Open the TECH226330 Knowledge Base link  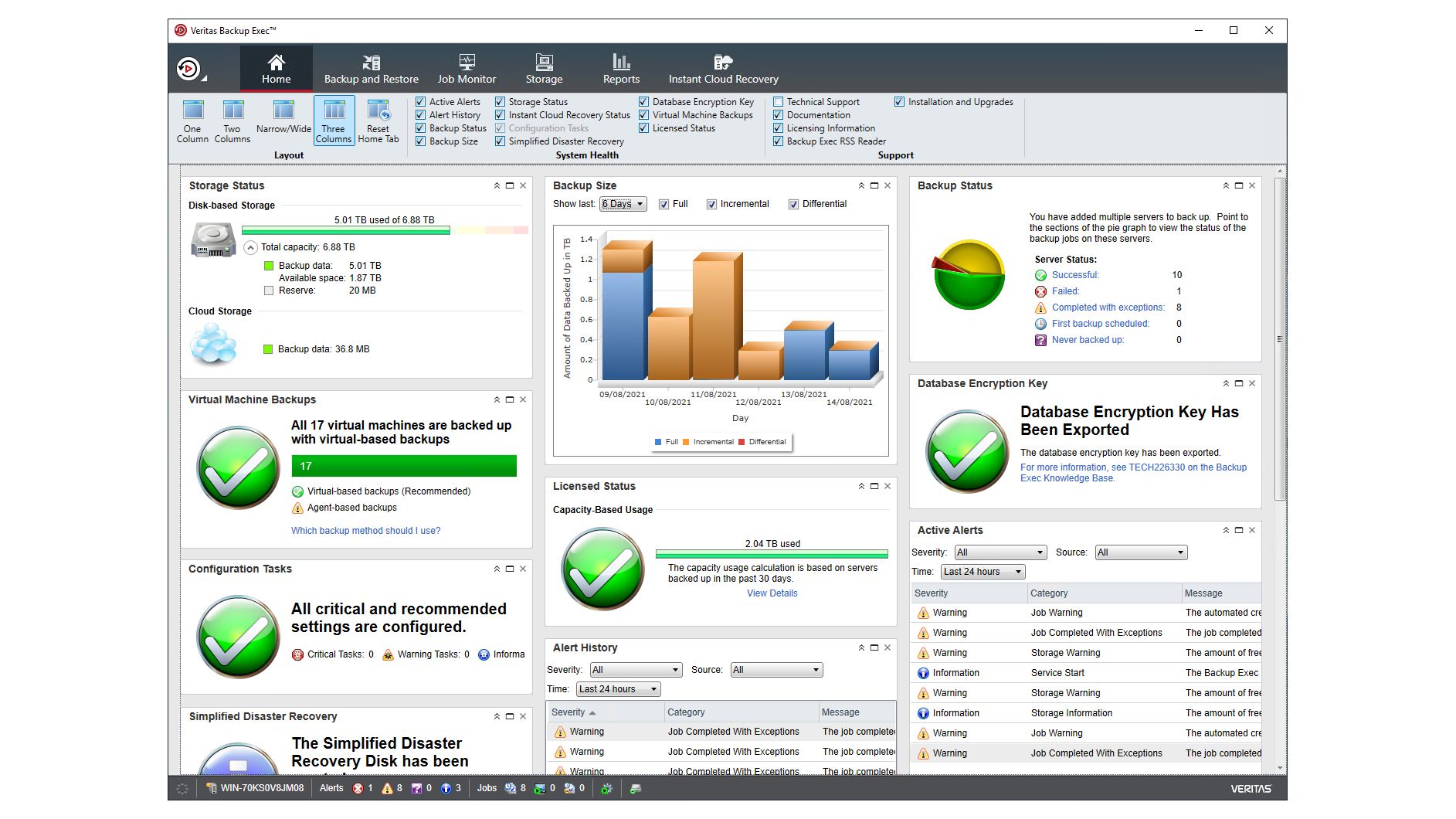pyautogui.click(x=1133, y=473)
